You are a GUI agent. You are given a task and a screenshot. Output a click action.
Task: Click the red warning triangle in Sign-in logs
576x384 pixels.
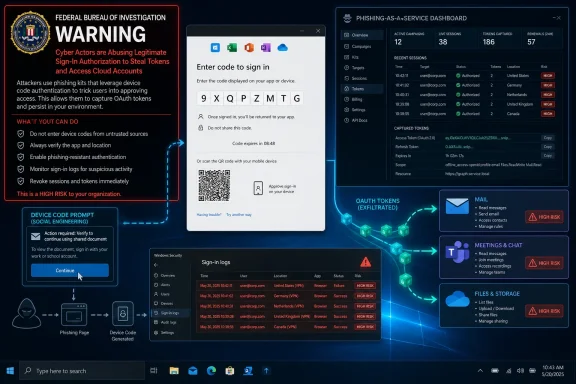(x=366, y=262)
